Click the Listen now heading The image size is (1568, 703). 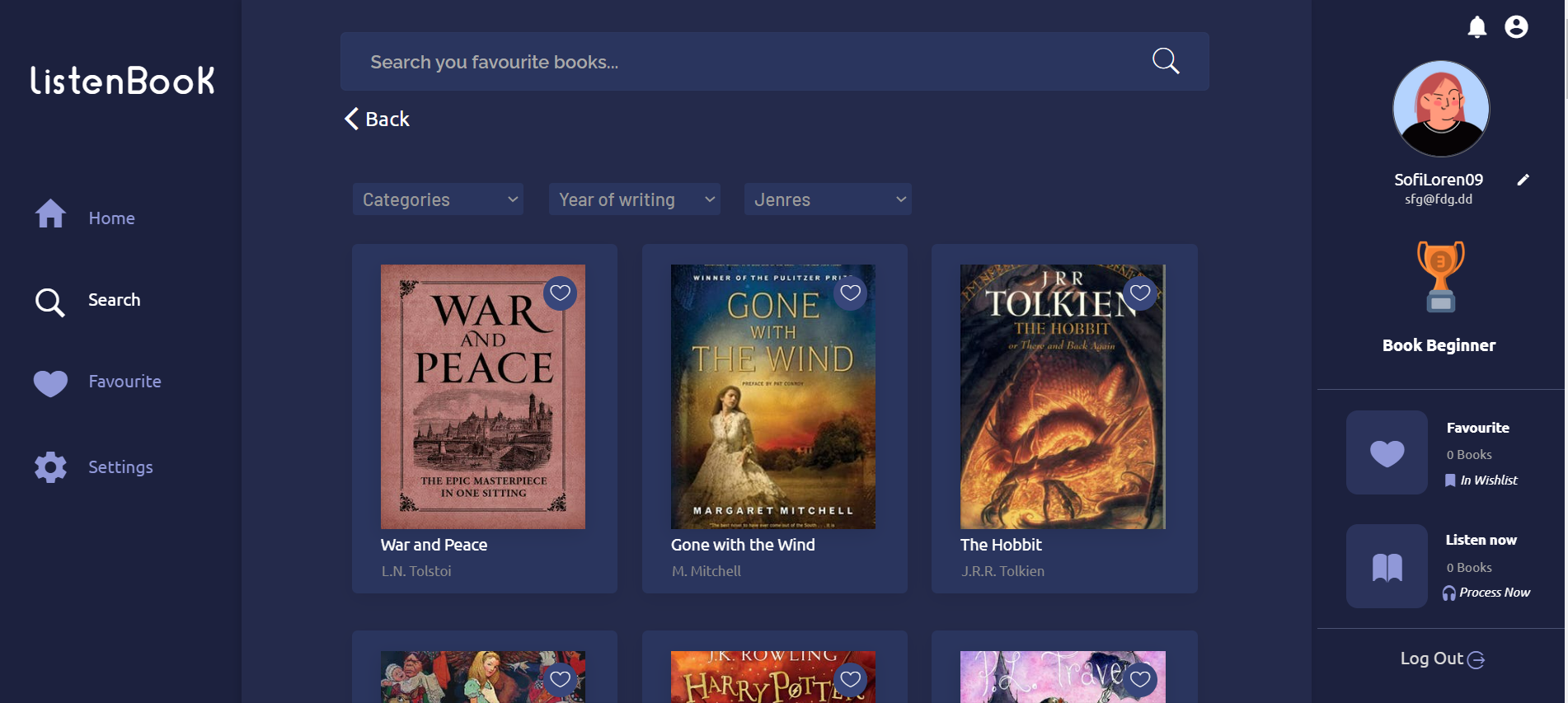1481,540
